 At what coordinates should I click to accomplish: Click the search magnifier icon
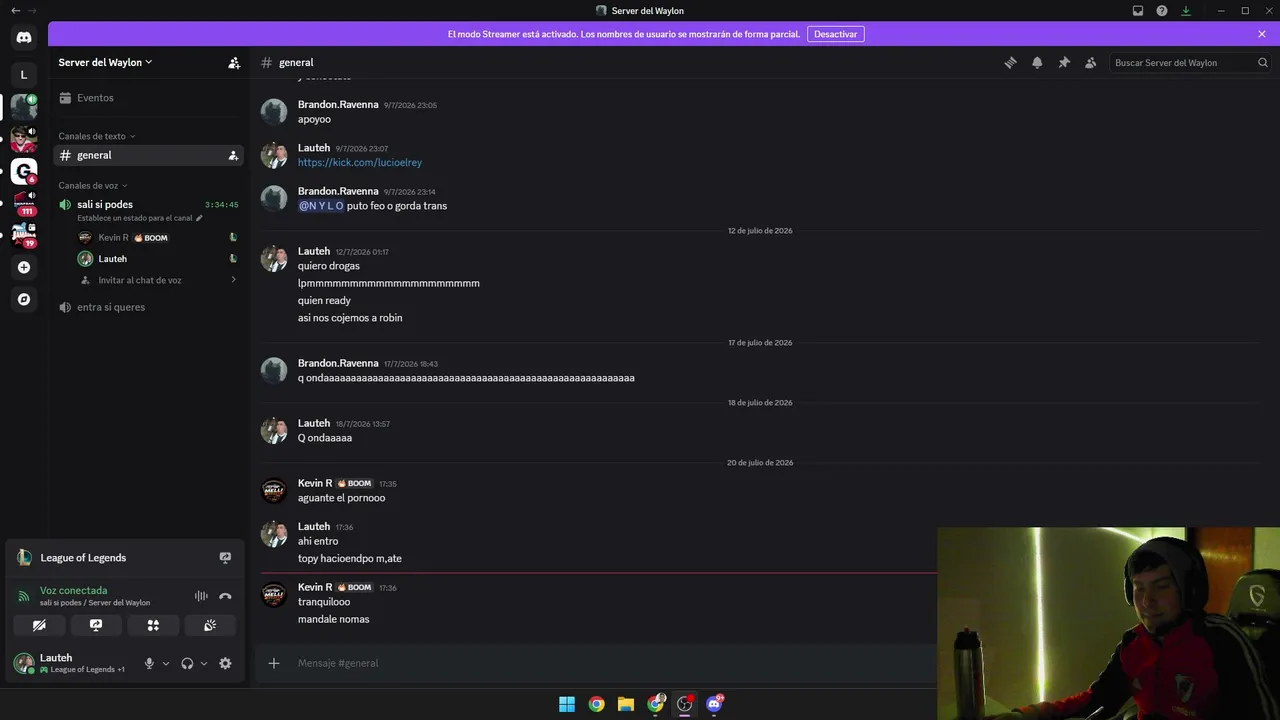click(1263, 63)
